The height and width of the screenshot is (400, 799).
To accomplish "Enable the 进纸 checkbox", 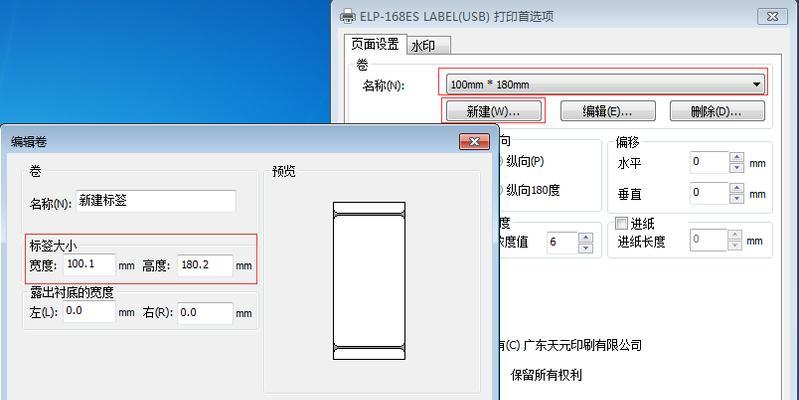I will (621, 223).
